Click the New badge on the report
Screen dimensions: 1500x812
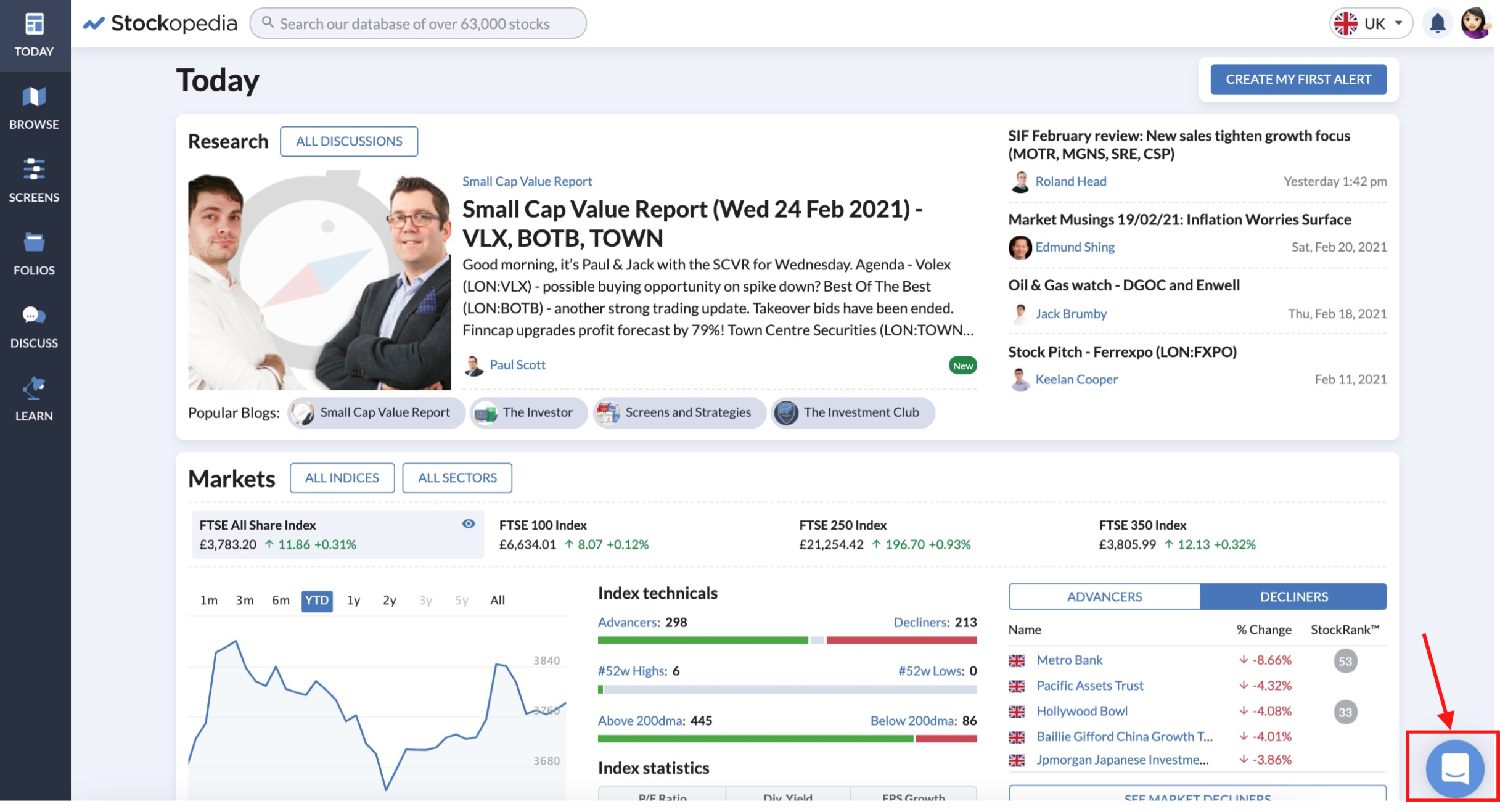962,366
